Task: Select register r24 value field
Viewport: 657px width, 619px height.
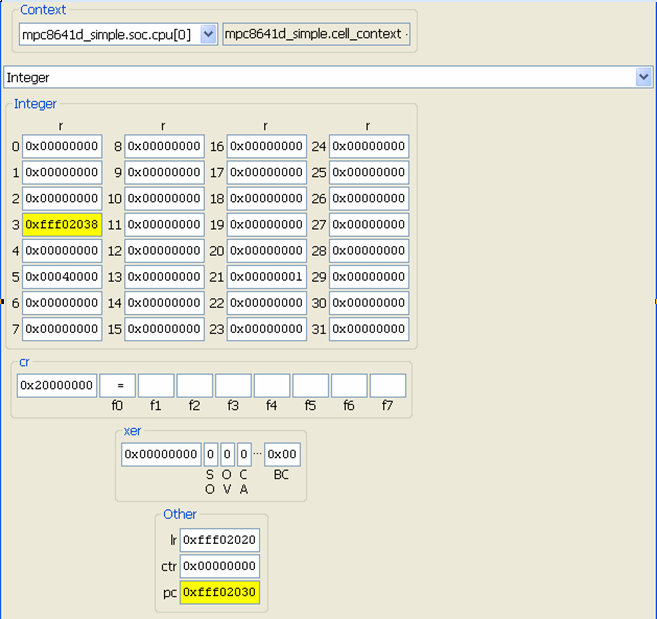Action: pos(369,146)
